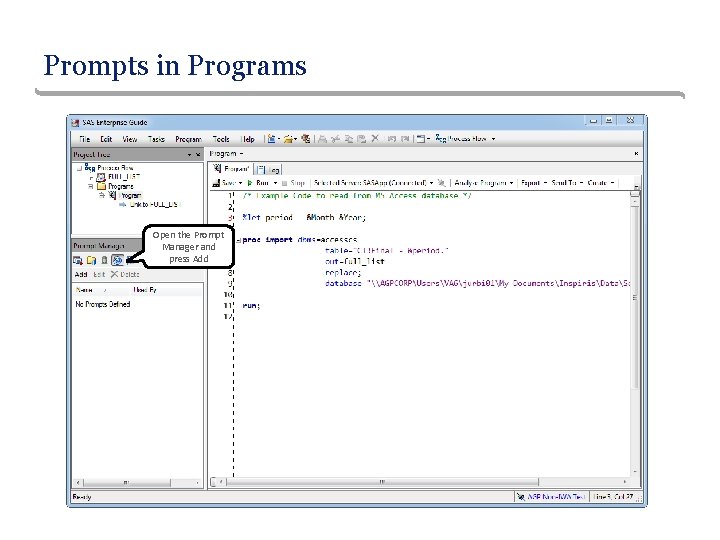Screen dimensions: 720x540
Task: Open the Save dropdown arrow
Action: tap(240, 183)
